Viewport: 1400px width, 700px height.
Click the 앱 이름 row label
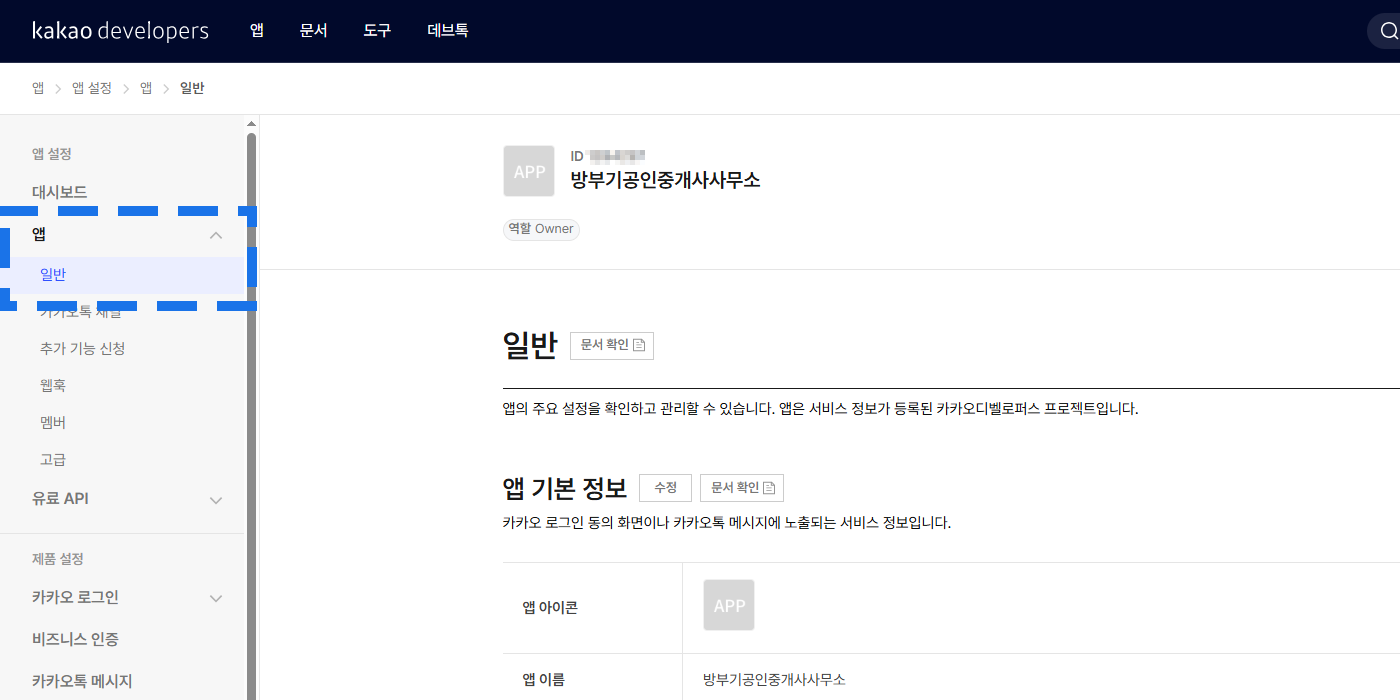pyautogui.click(x=544, y=680)
